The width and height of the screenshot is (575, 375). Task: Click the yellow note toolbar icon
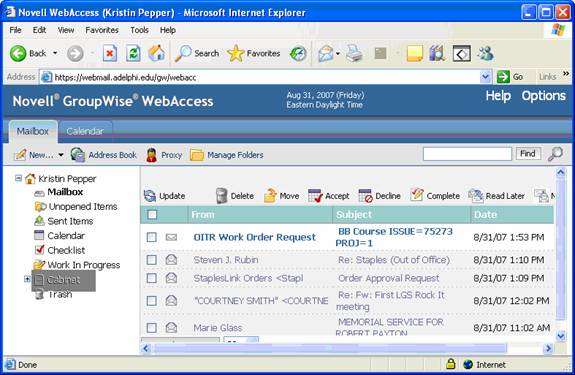tap(414, 54)
